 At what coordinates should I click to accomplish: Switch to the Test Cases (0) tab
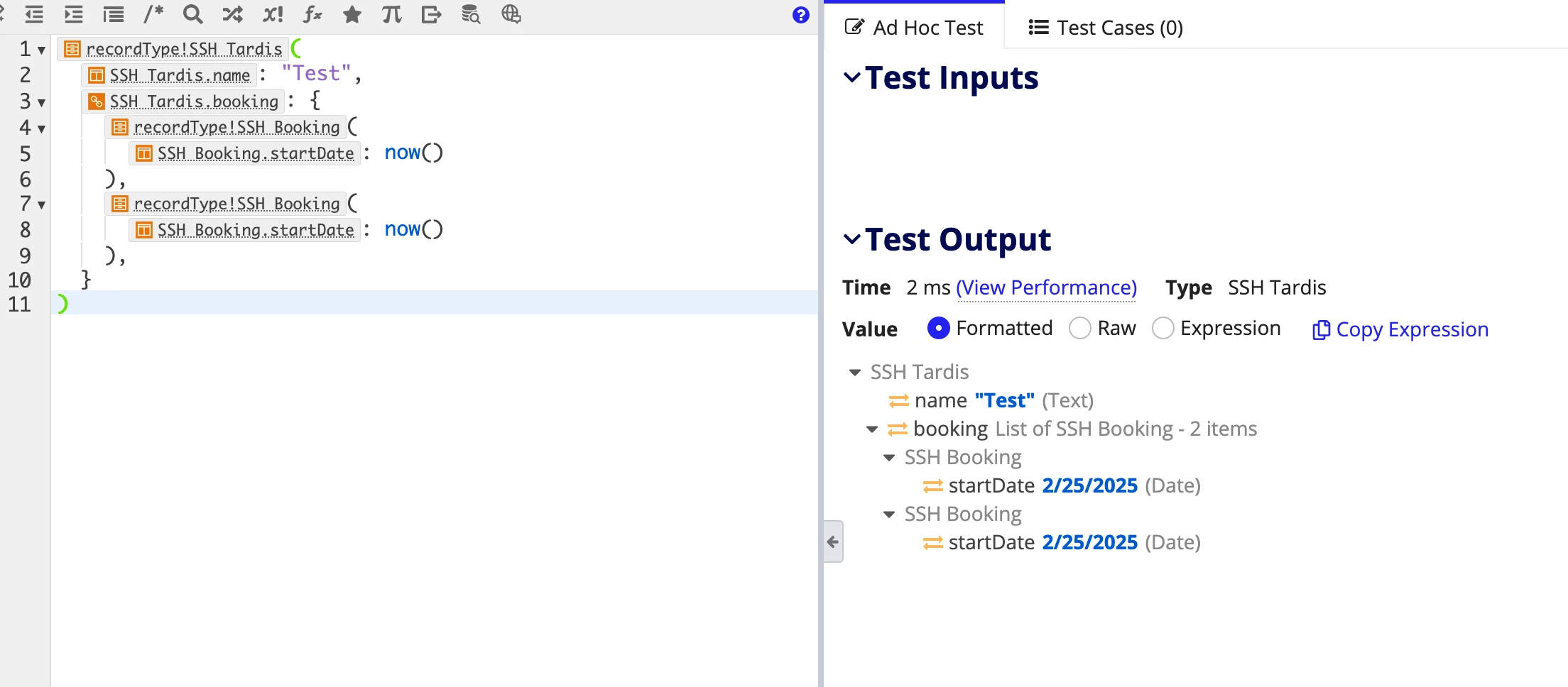pos(1106,27)
